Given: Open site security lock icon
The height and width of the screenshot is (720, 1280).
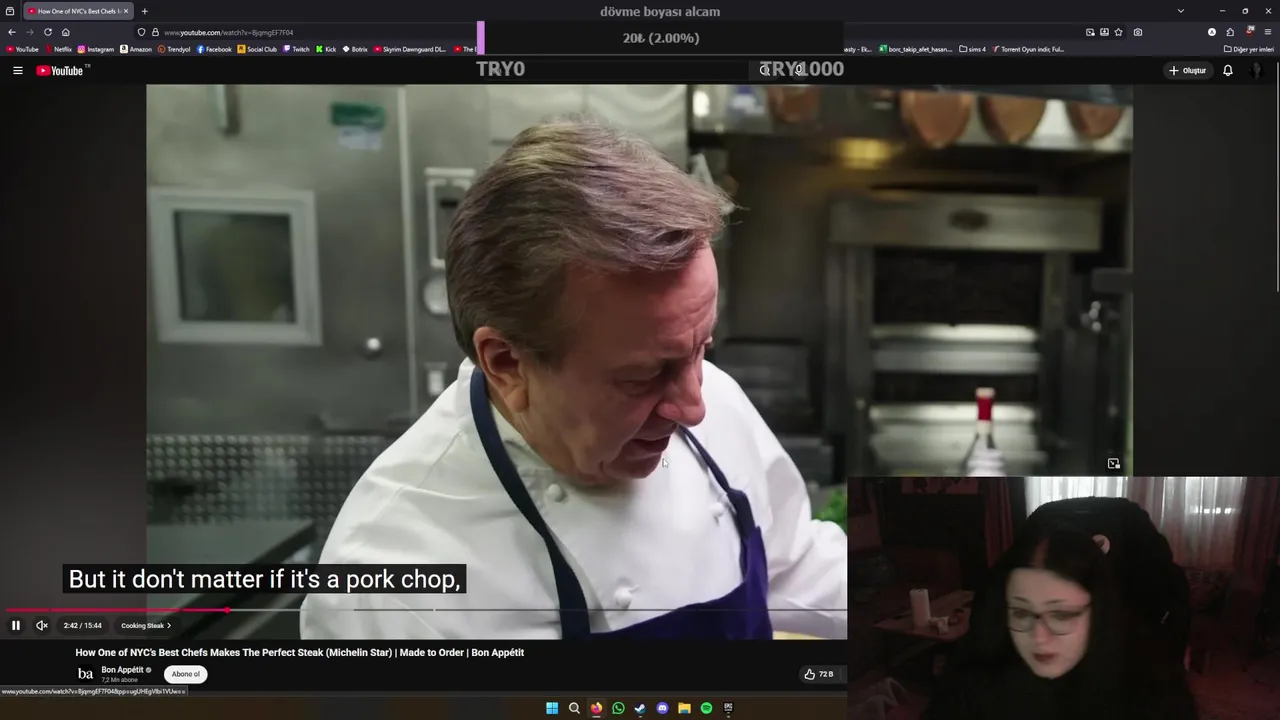Looking at the screenshot, I should tap(155, 32).
